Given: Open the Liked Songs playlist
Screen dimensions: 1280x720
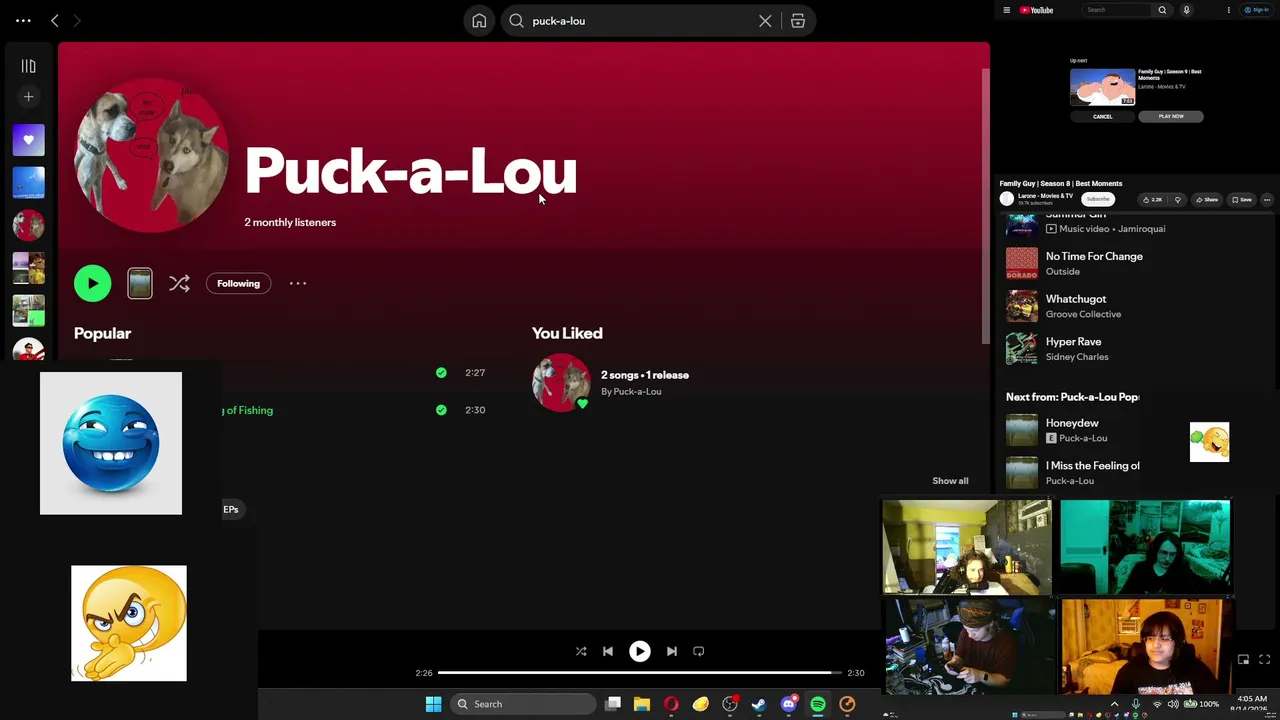Looking at the screenshot, I should tap(28, 140).
